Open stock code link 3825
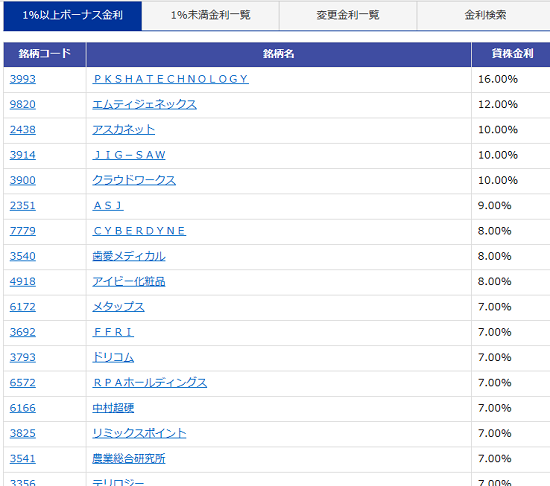The height and width of the screenshot is (486, 550). click(23, 433)
